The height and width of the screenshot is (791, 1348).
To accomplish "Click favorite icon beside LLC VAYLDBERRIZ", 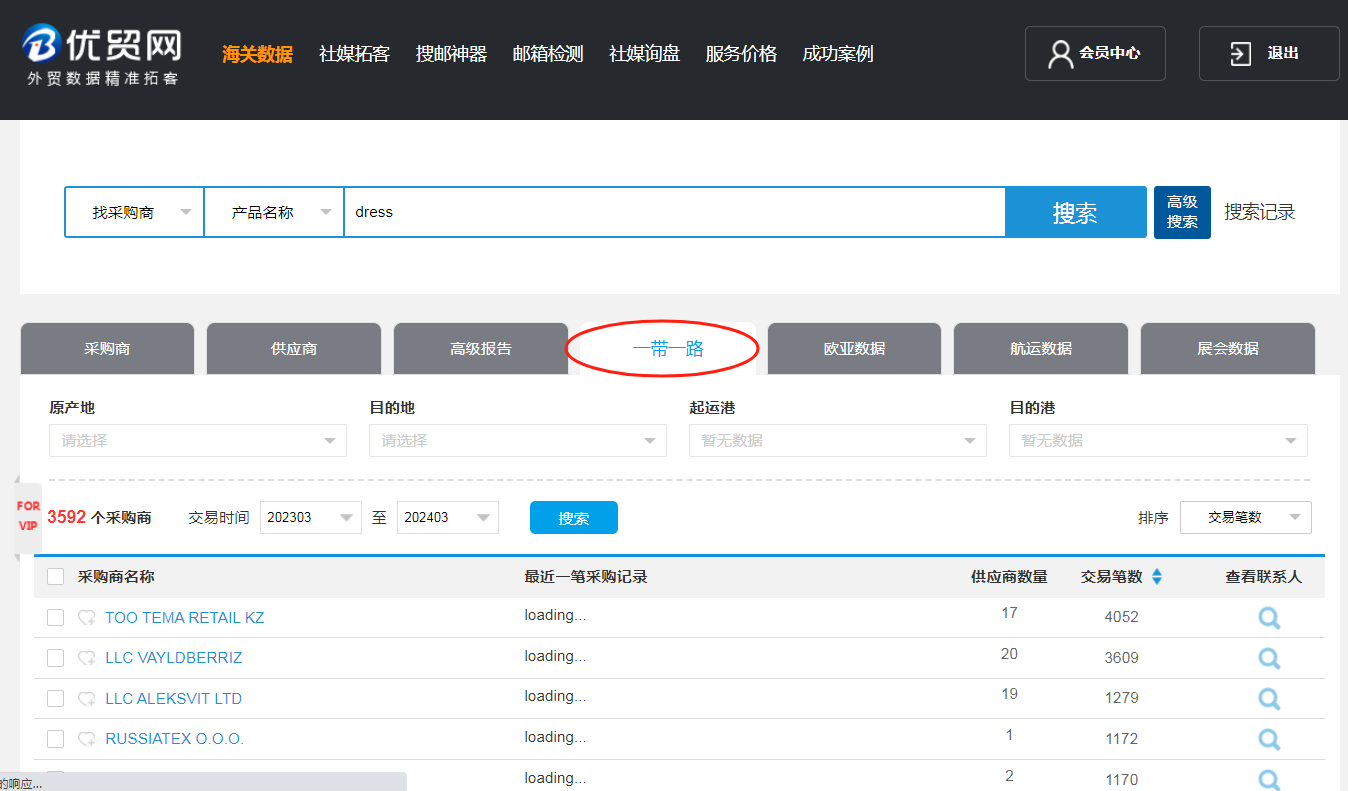I will [87, 658].
